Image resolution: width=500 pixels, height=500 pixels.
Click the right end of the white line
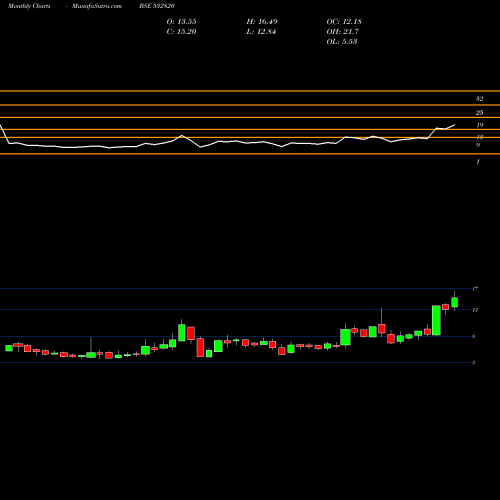click(454, 125)
